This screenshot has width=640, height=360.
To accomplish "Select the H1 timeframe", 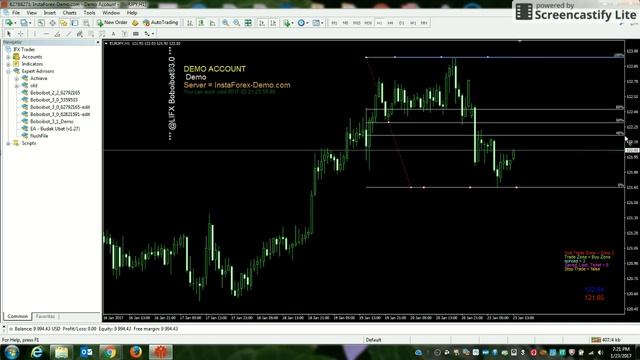I will coord(379,23).
